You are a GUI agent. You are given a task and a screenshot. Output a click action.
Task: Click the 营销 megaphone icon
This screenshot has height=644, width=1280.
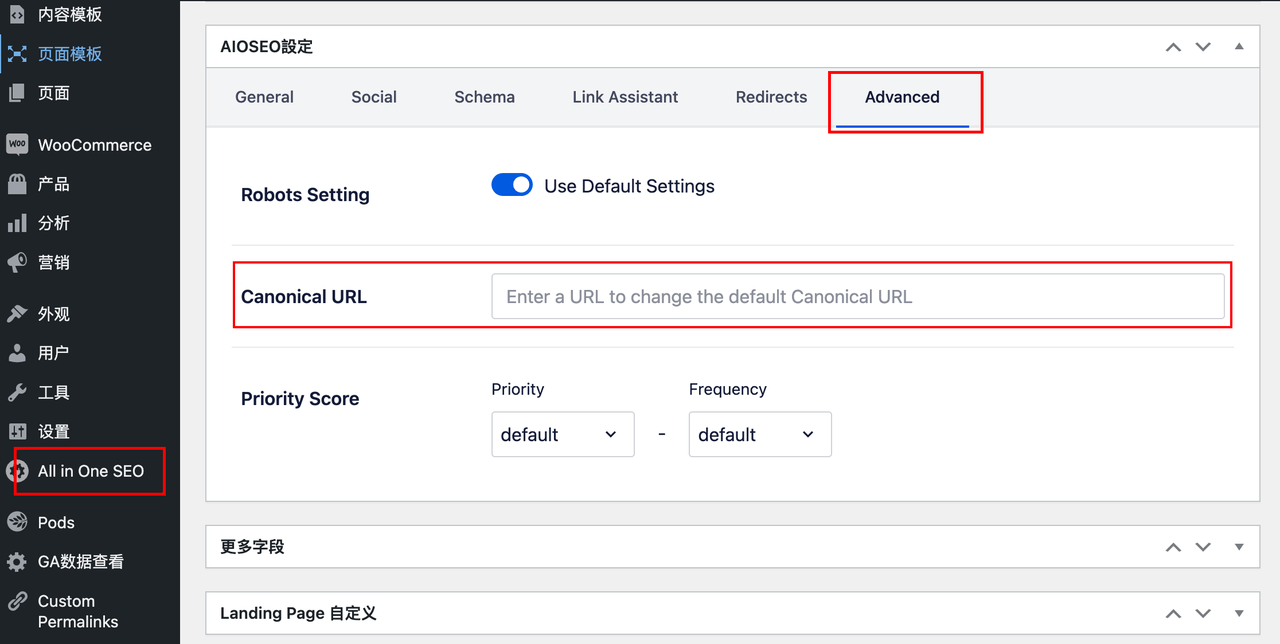[x=17, y=262]
